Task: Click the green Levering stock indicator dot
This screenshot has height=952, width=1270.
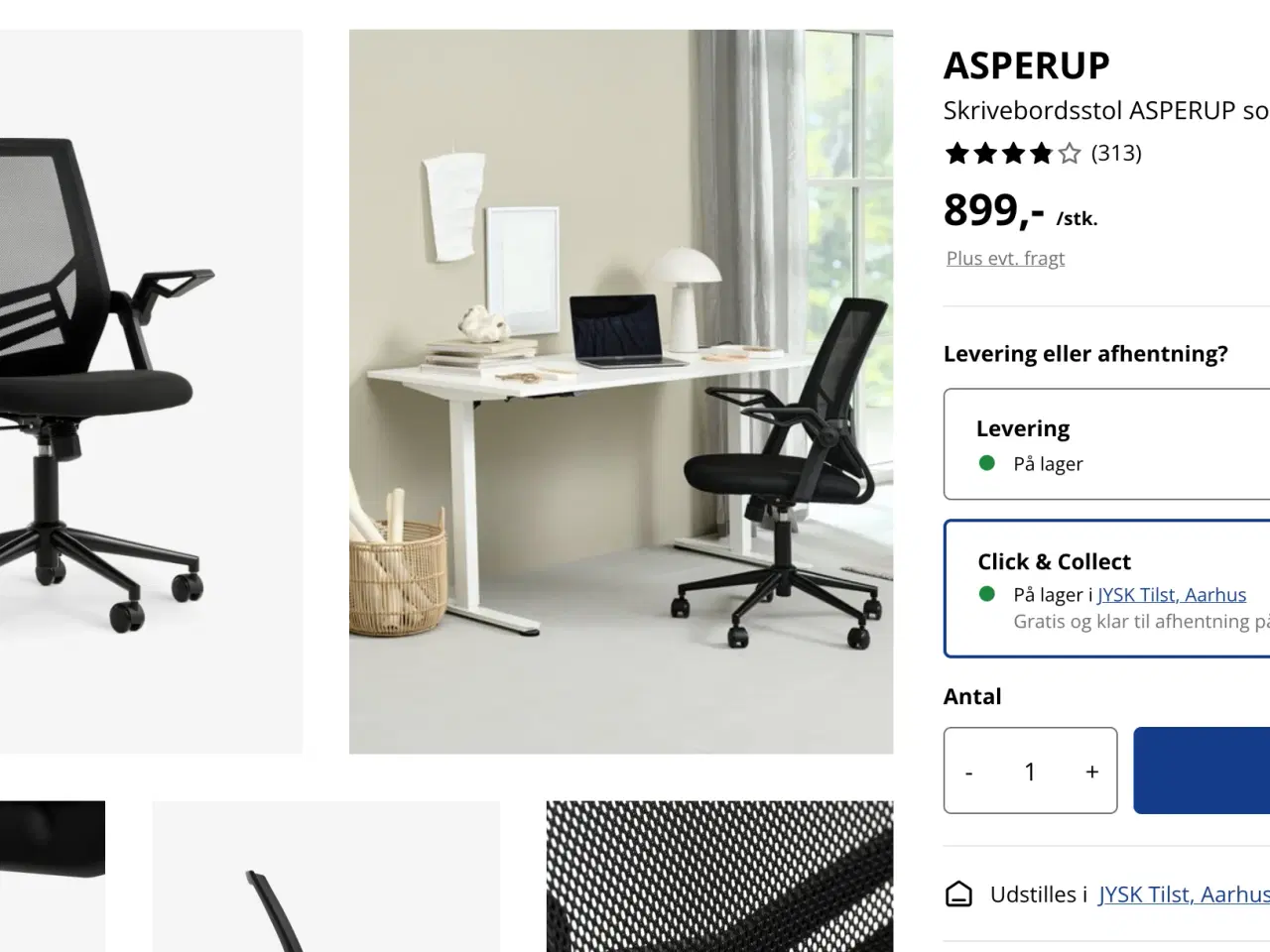Action: click(987, 462)
